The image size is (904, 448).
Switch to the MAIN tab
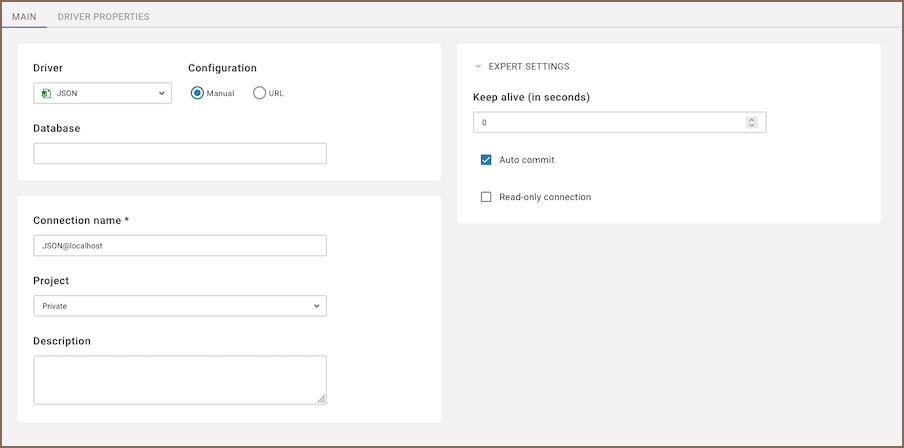(x=24, y=17)
